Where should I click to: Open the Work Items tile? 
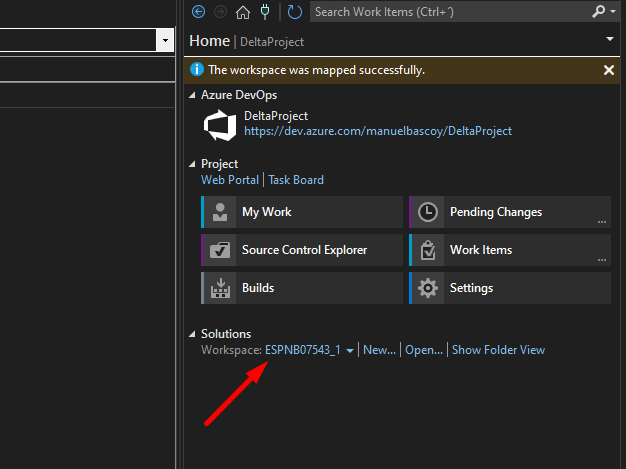510,250
